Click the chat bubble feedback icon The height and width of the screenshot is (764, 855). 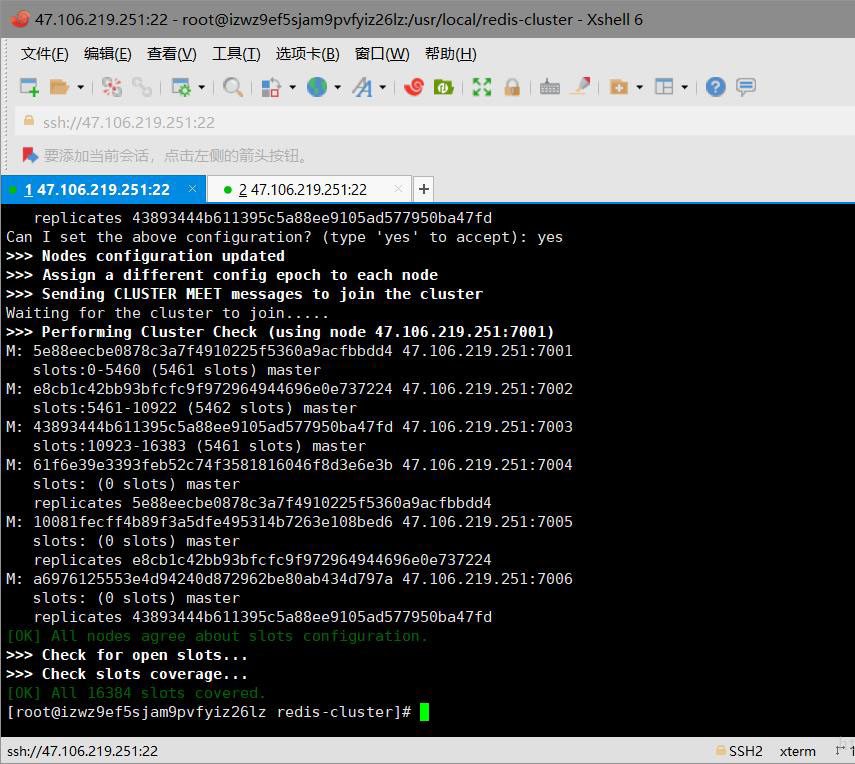coord(745,87)
